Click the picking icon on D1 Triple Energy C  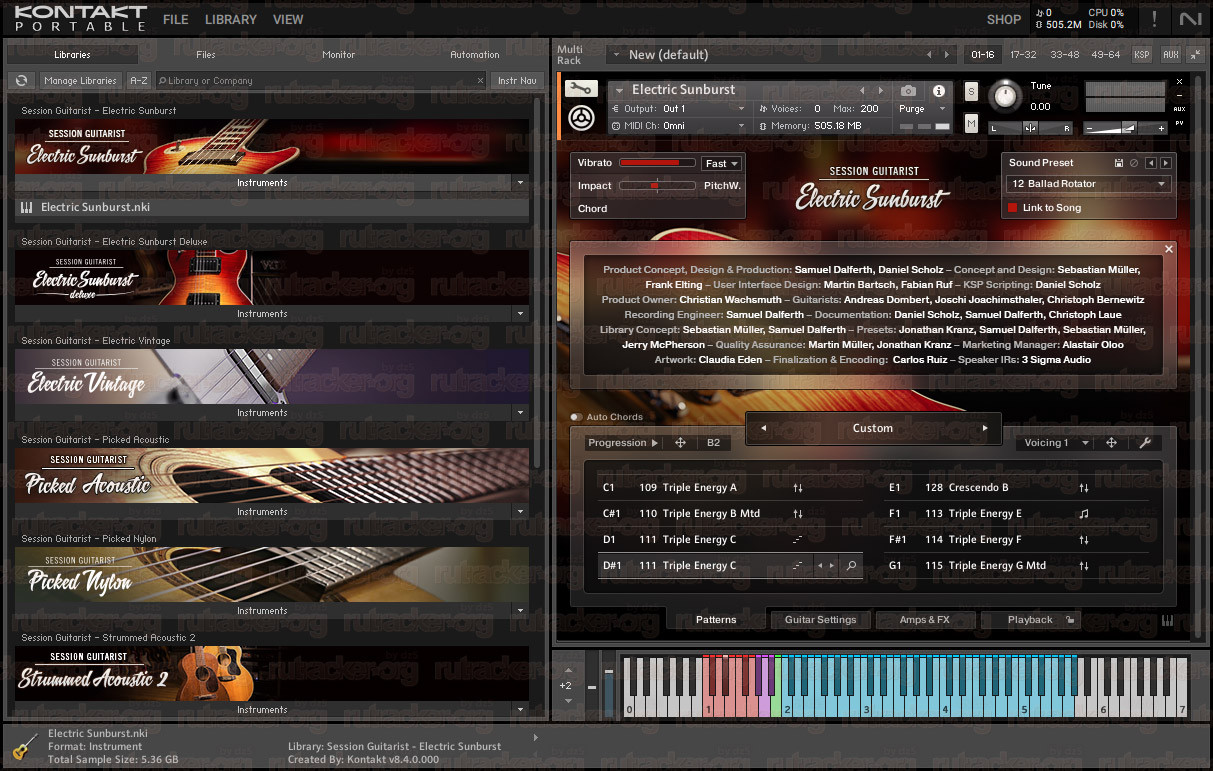click(798, 540)
